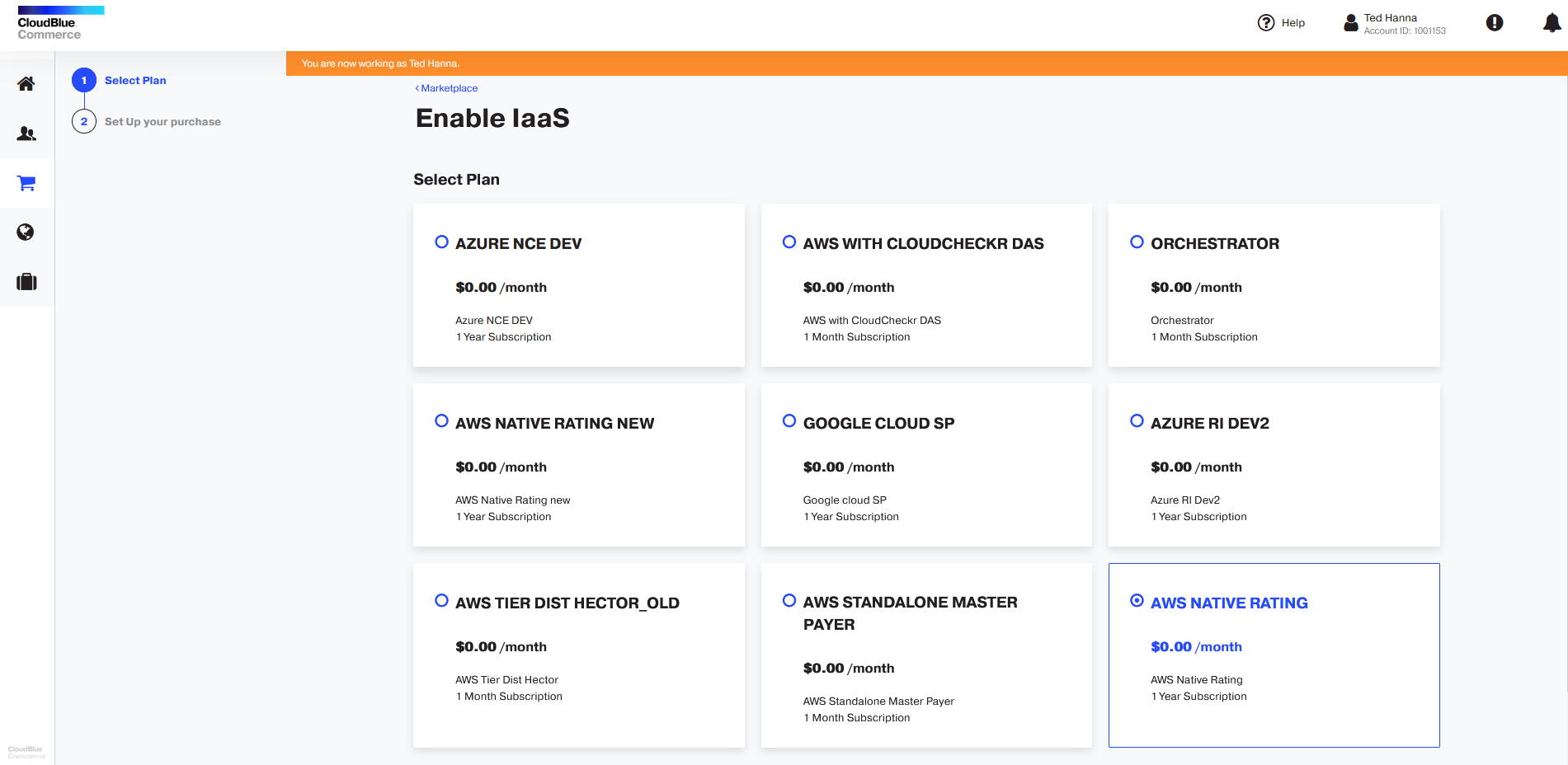Select the AWS Native Rating New radio button
Image resolution: width=1568 pixels, height=765 pixels.
[x=442, y=420]
